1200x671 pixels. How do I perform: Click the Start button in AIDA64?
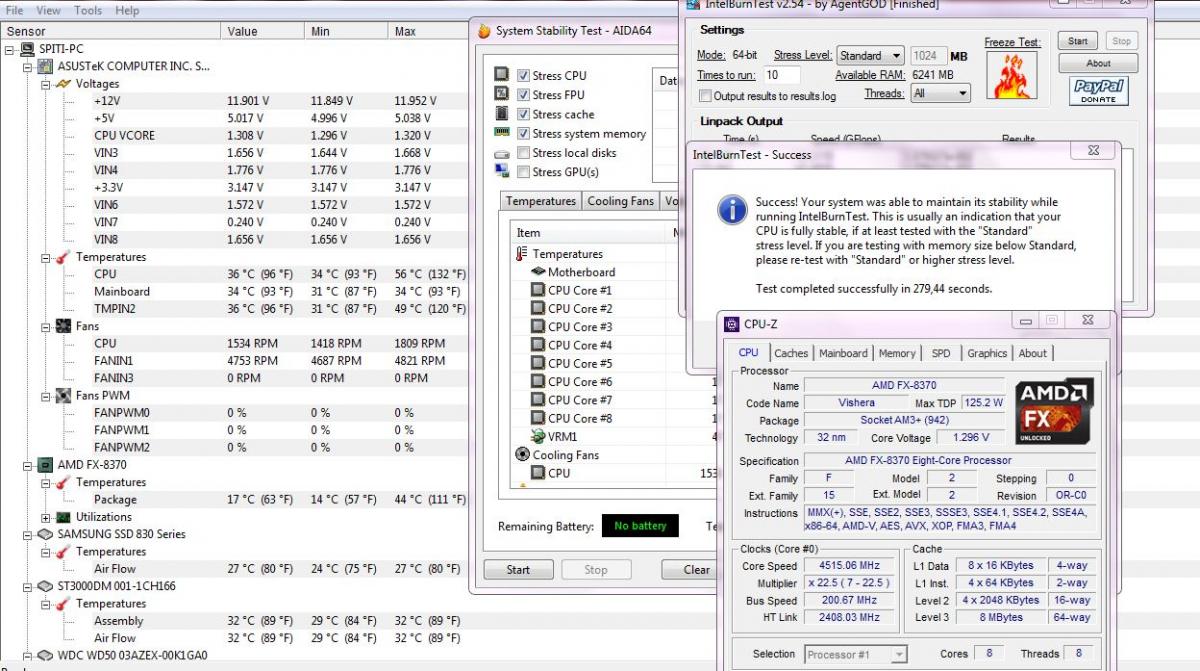click(x=518, y=570)
